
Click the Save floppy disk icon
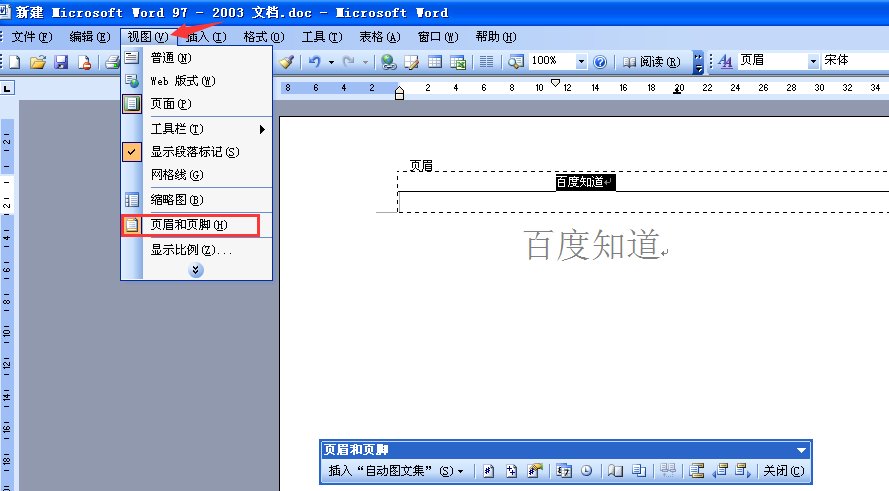61,62
